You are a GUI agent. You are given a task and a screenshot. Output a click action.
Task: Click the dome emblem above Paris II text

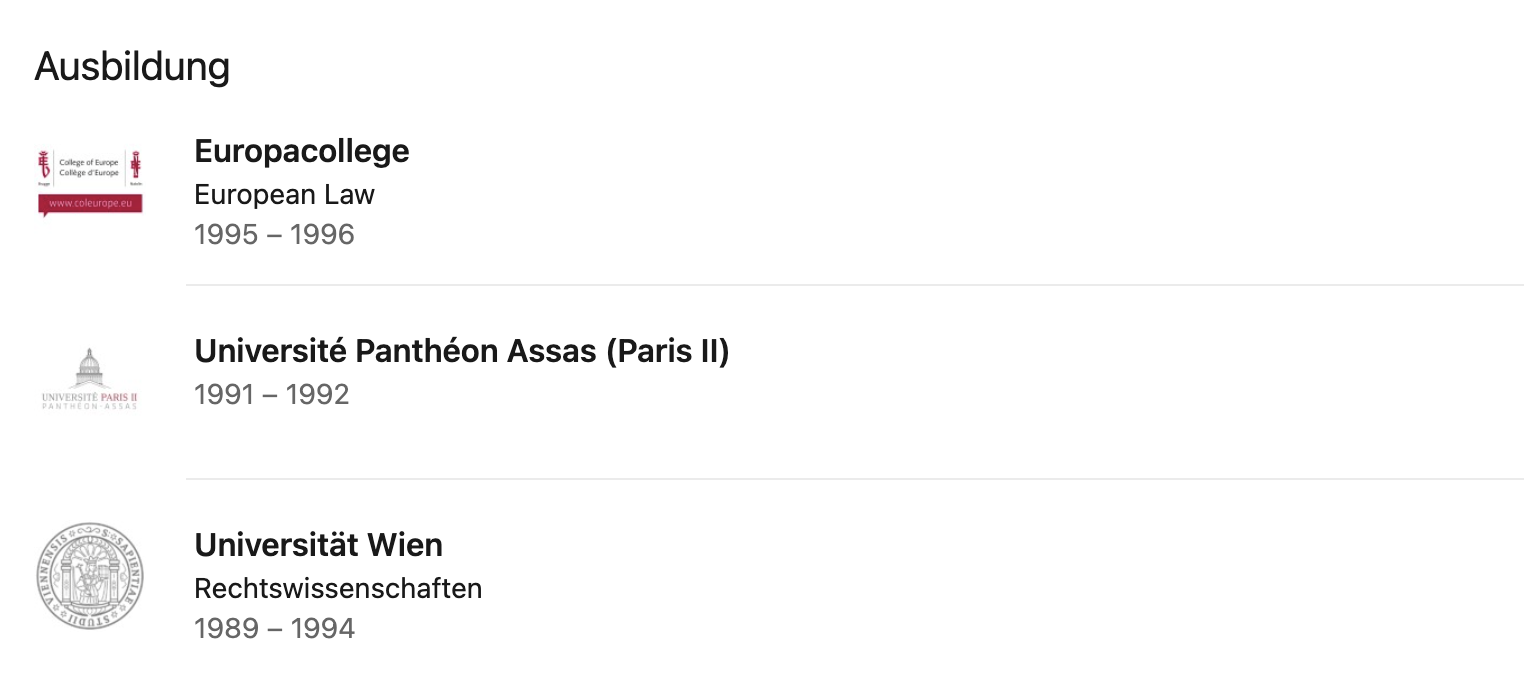pos(90,367)
